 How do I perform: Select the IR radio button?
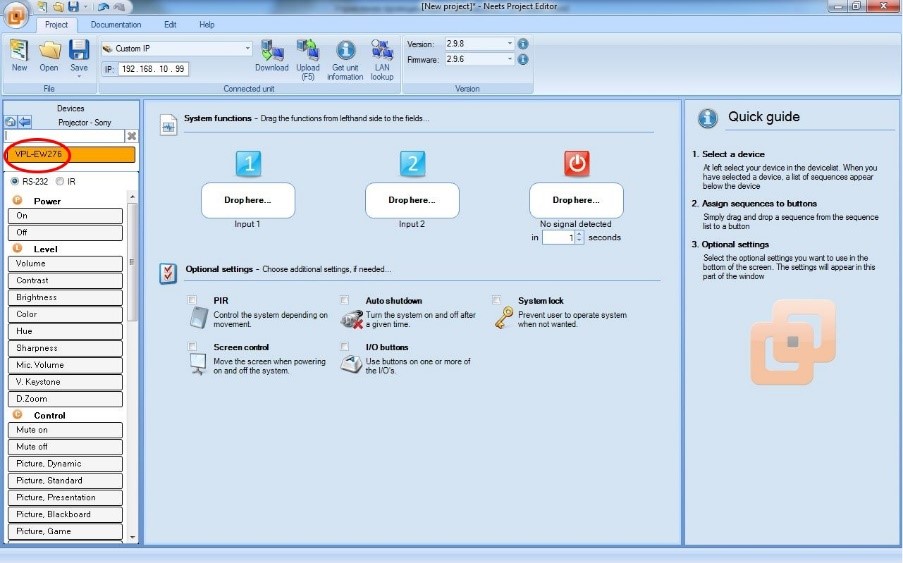(x=61, y=181)
